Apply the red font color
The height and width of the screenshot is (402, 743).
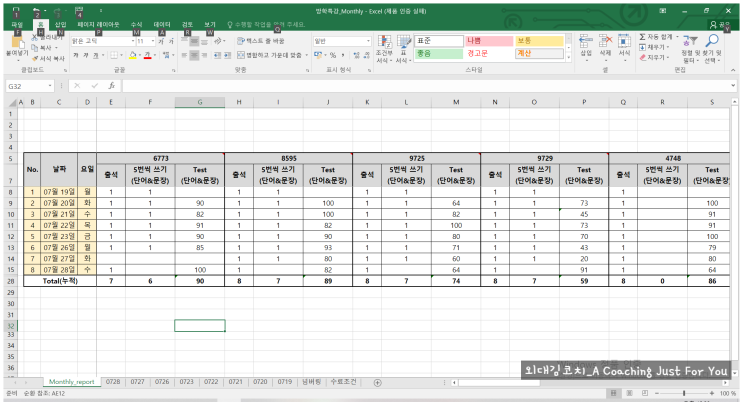(x=147, y=55)
